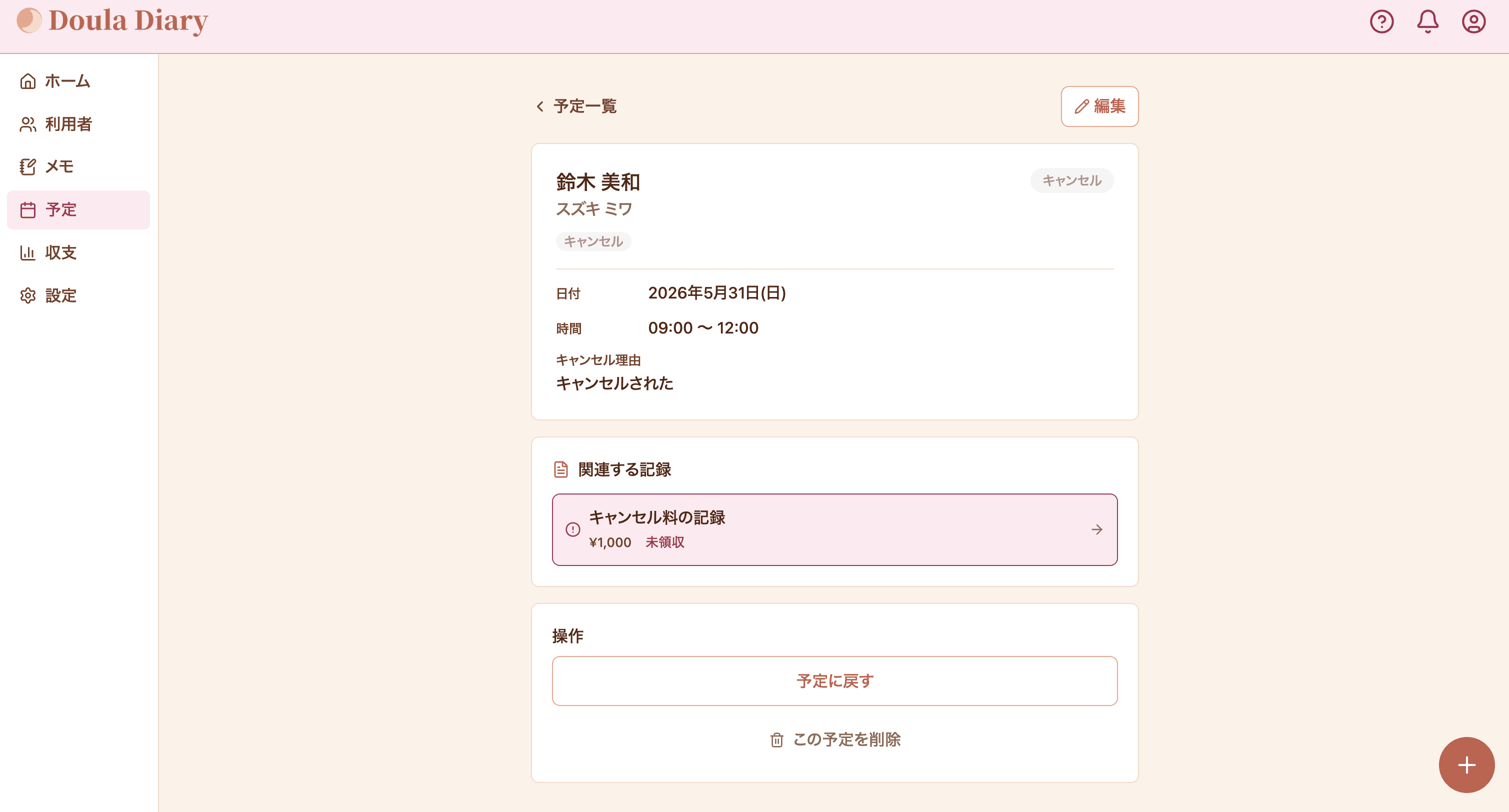Open arrow on キャンセル料の記録 card
Image resolution: width=1509 pixels, height=812 pixels.
[x=1096, y=529]
